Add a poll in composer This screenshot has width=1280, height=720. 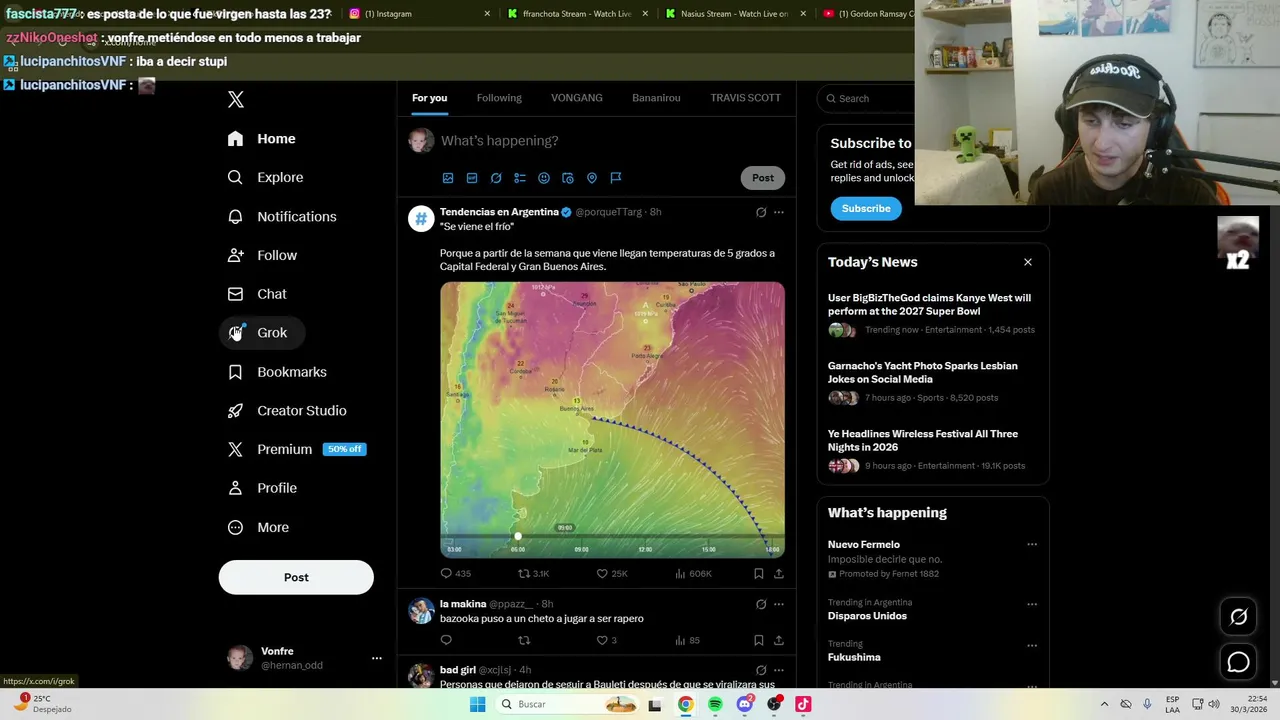[x=520, y=178]
